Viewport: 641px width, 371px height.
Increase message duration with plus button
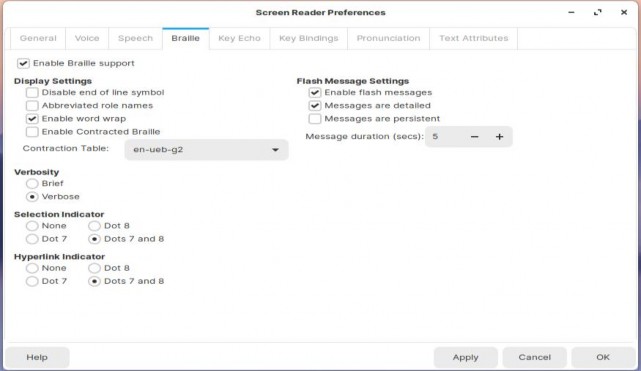point(499,137)
